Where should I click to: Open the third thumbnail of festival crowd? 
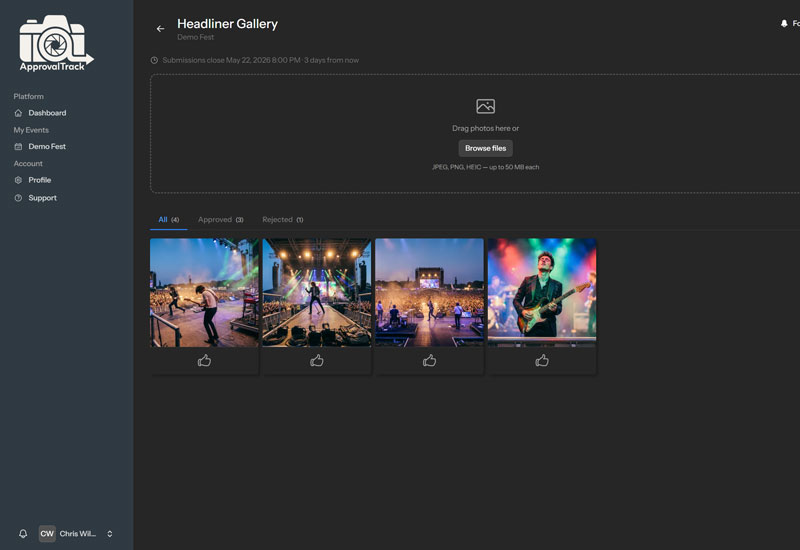(430, 292)
